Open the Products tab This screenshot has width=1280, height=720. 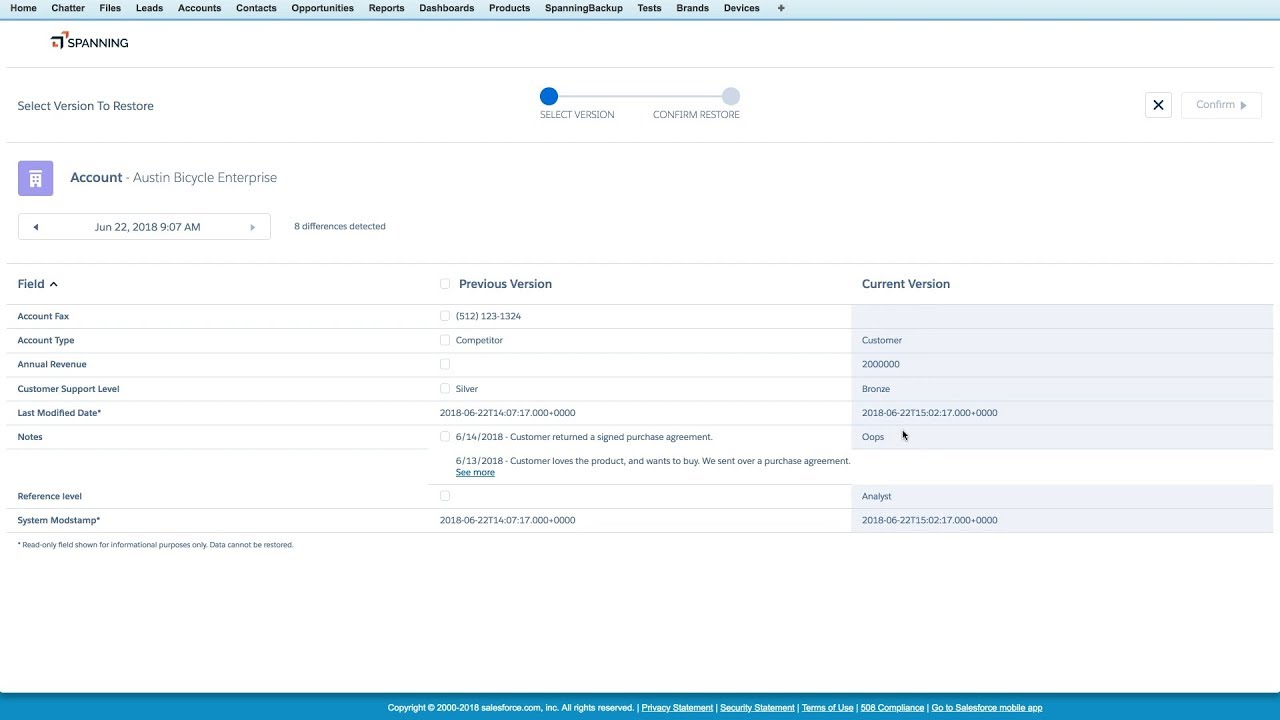point(509,8)
